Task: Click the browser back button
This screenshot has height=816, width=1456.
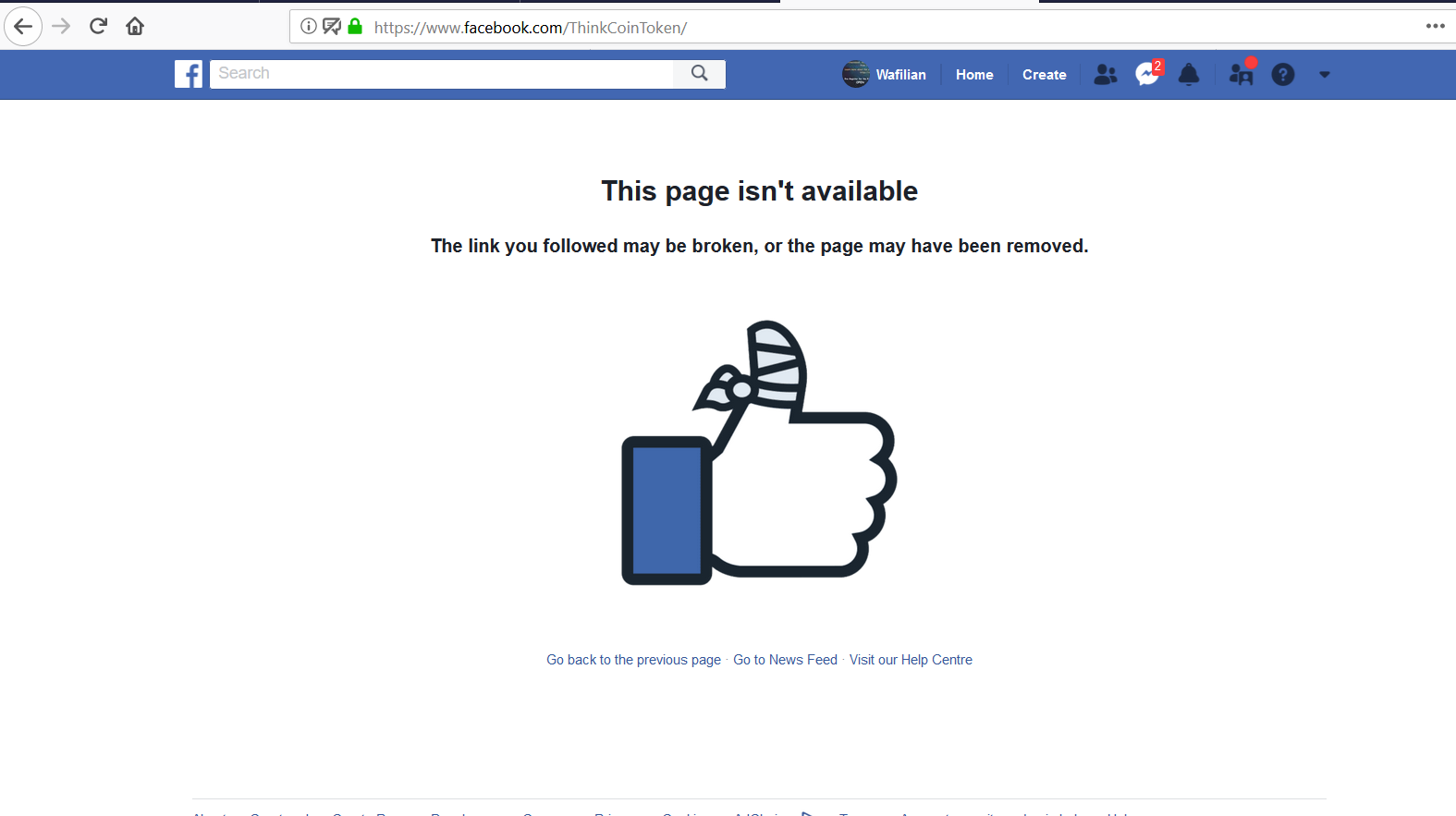Action: [23, 26]
